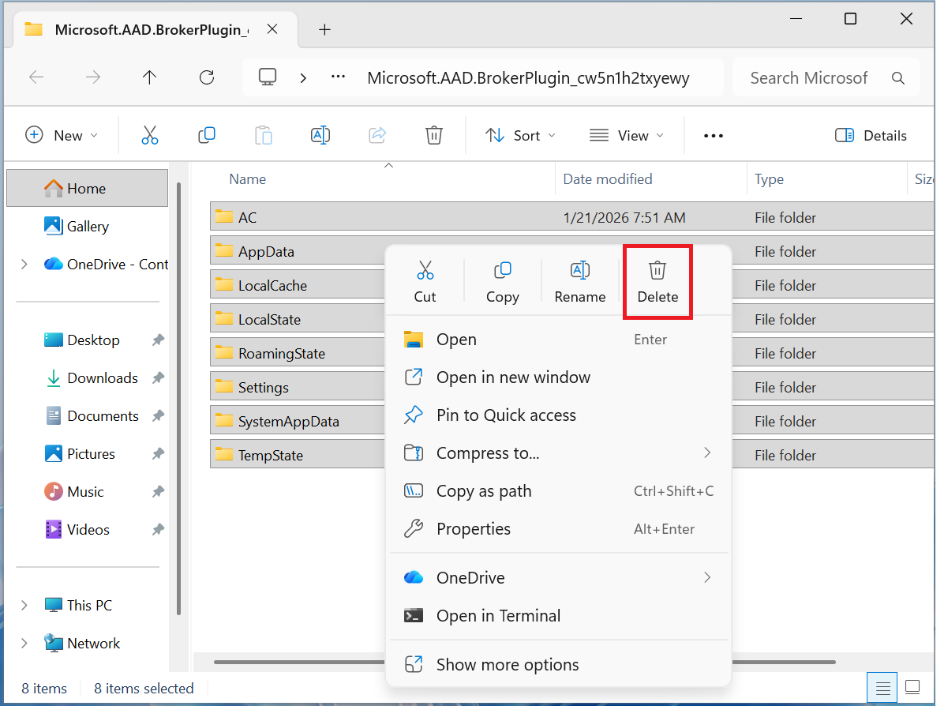Viewport: 936px width, 706px height.
Task: Select Open in the context menu
Action: 559,340
